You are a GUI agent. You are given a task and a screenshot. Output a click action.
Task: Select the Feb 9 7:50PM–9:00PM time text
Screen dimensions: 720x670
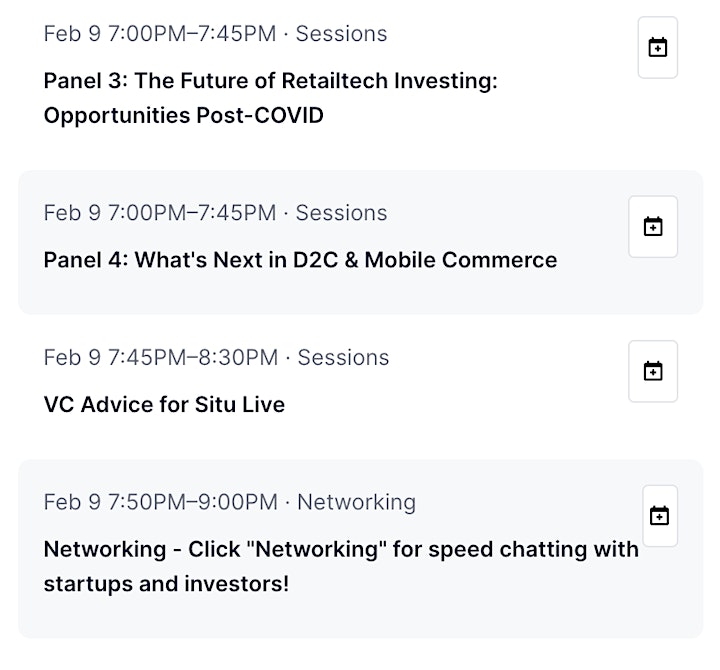pos(161,502)
